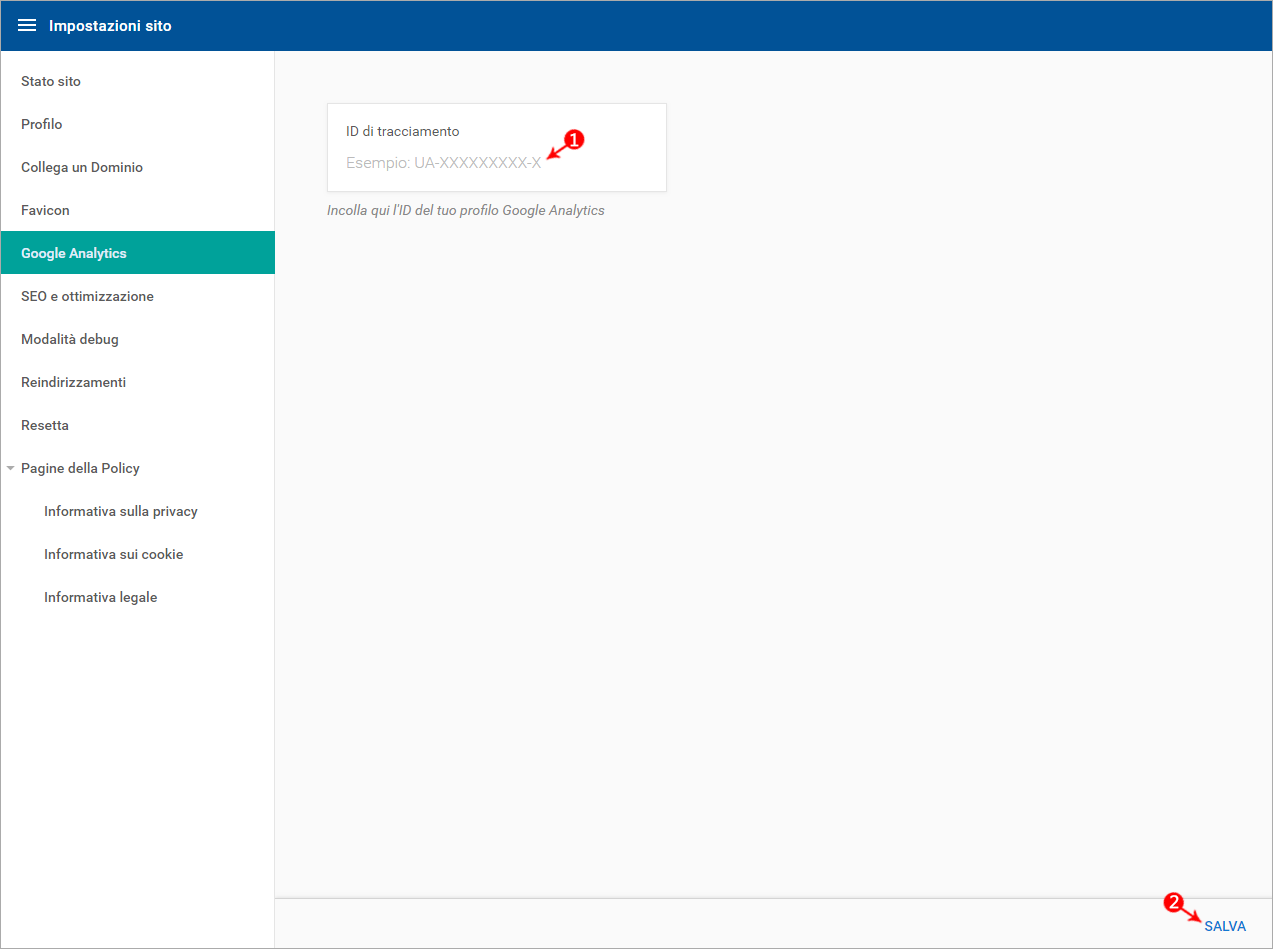Select the Resetta option
Image resolution: width=1273 pixels, height=949 pixels.
pyautogui.click(x=137, y=425)
